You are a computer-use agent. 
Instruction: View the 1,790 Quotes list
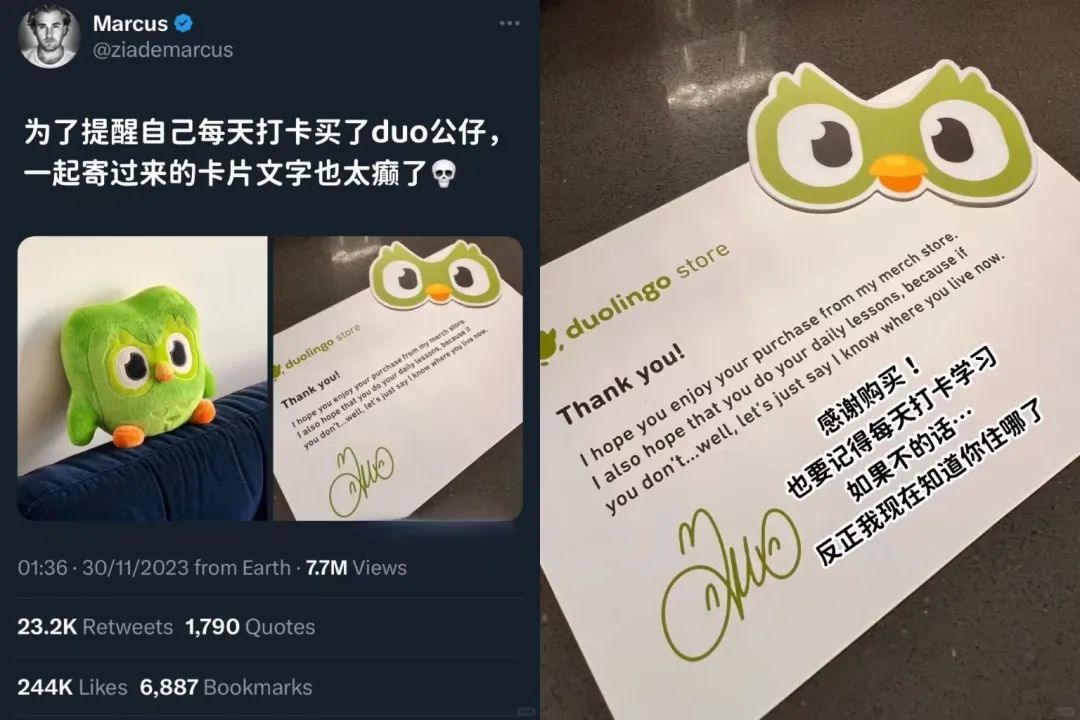250,627
